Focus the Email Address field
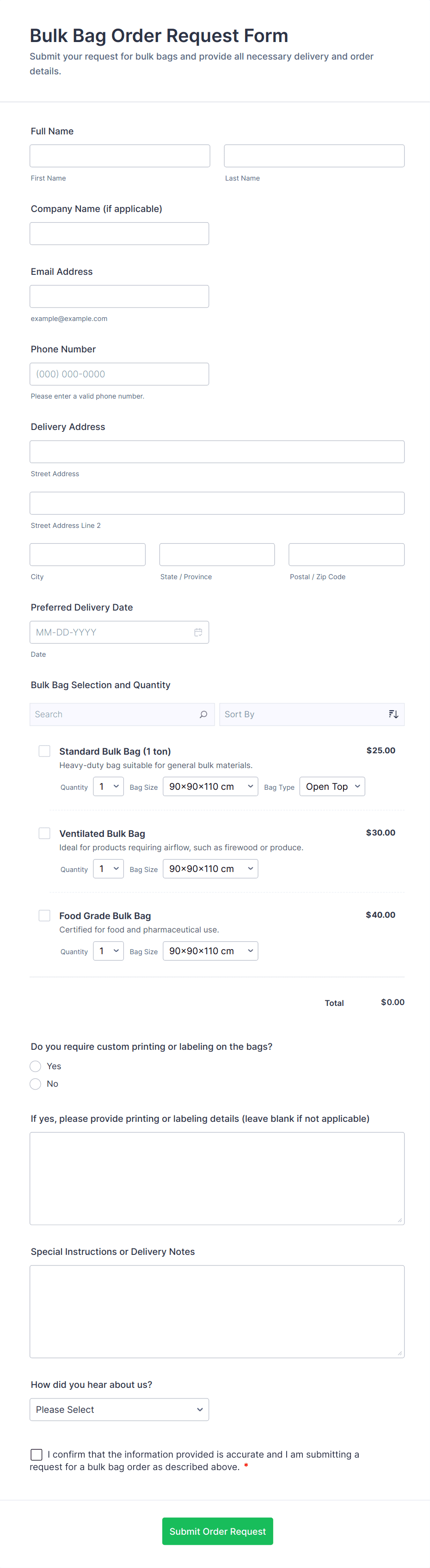430x1568 pixels. pyautogui.click(x=119, y=297)
